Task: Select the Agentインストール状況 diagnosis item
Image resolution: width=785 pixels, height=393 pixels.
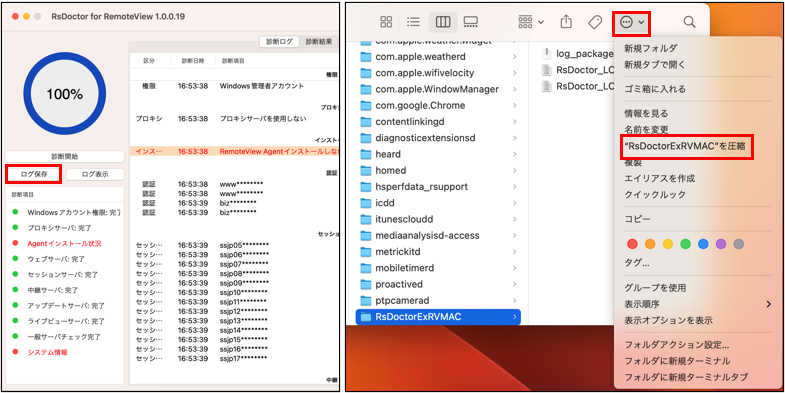Action: pyautogui.click(x=64, y=243)
